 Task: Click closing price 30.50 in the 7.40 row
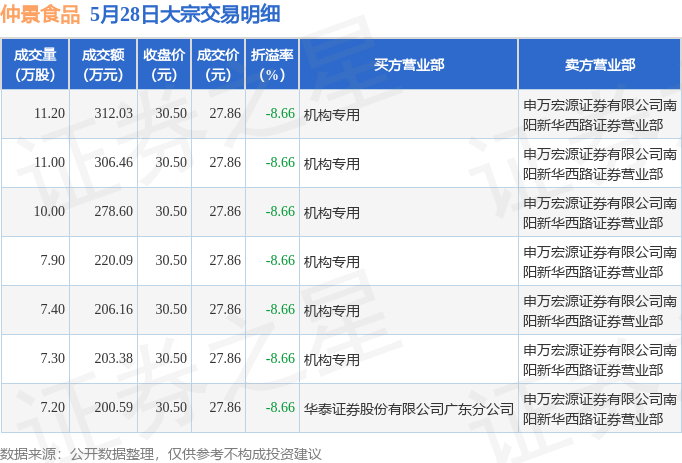[x=171, y=309]
